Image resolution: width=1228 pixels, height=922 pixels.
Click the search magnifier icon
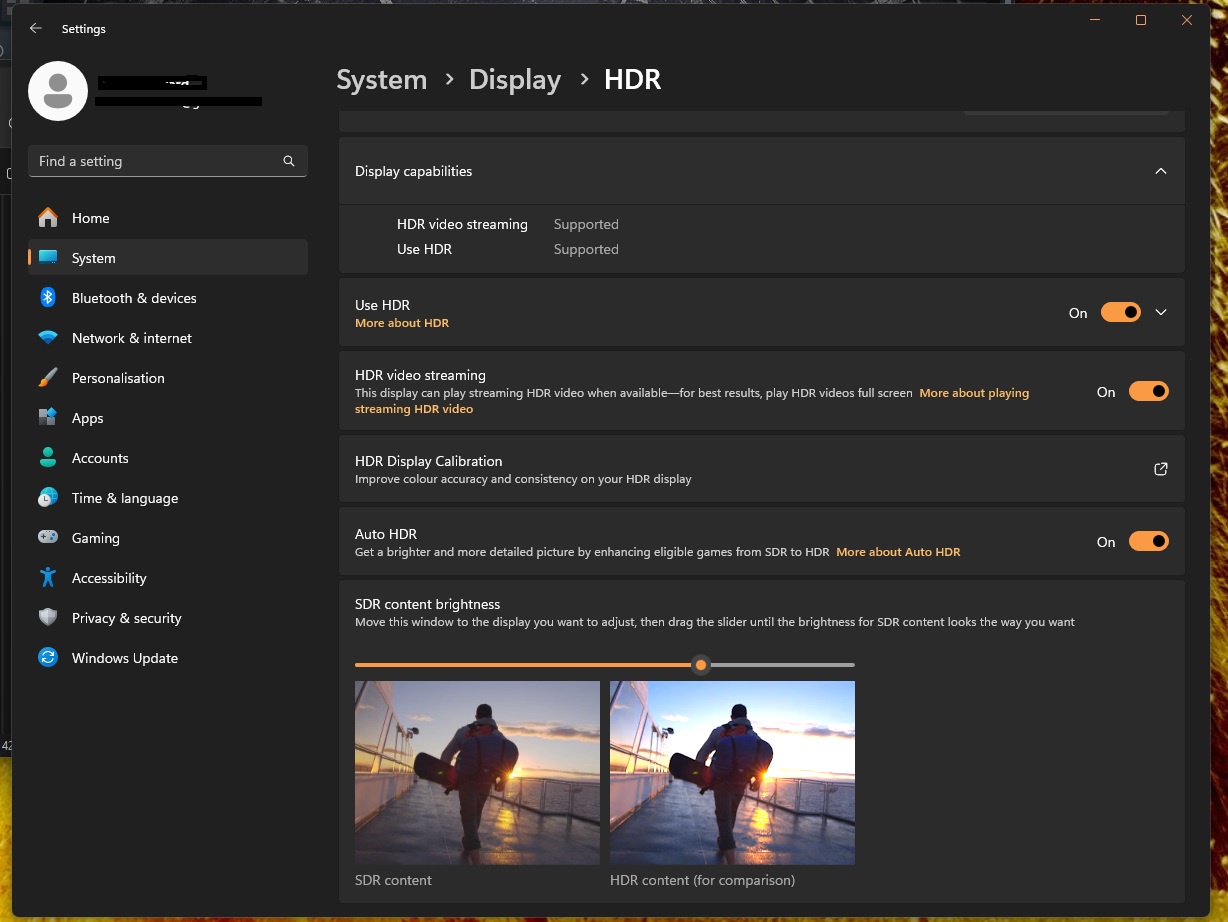289,161
